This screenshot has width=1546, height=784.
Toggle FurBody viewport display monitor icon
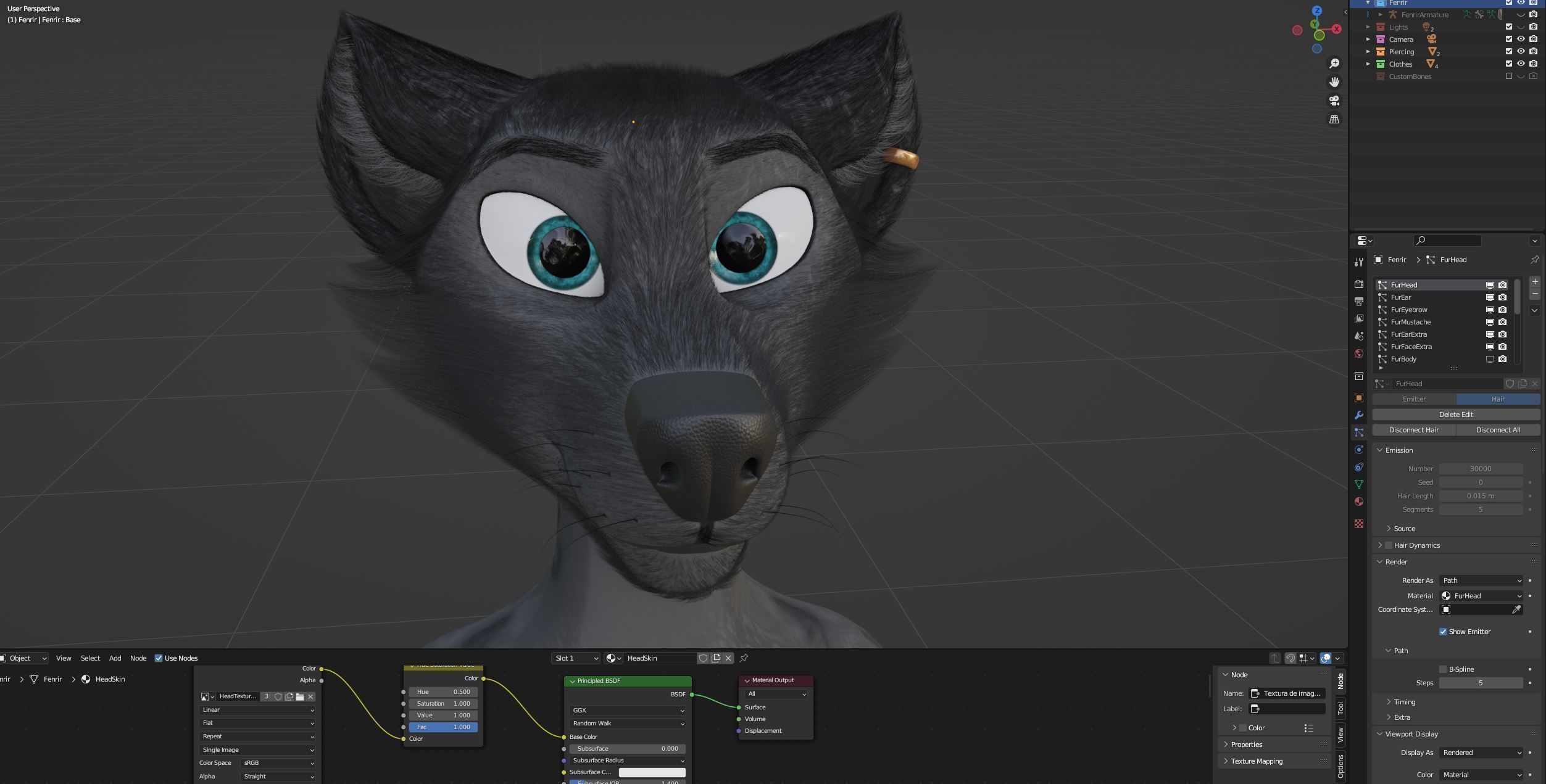(1490, 359)
